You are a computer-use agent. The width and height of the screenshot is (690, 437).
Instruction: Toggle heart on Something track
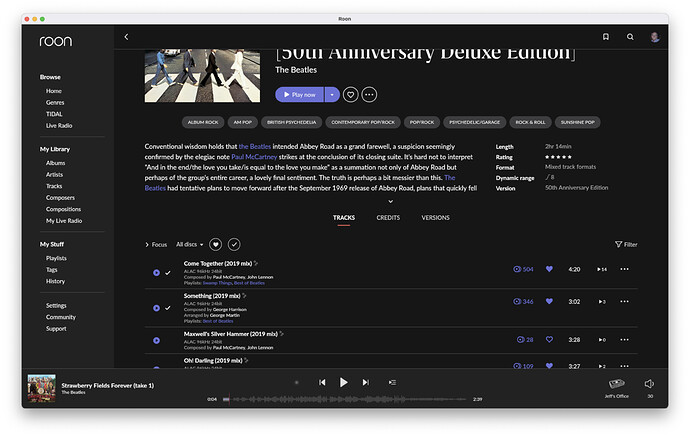[549, 301]
